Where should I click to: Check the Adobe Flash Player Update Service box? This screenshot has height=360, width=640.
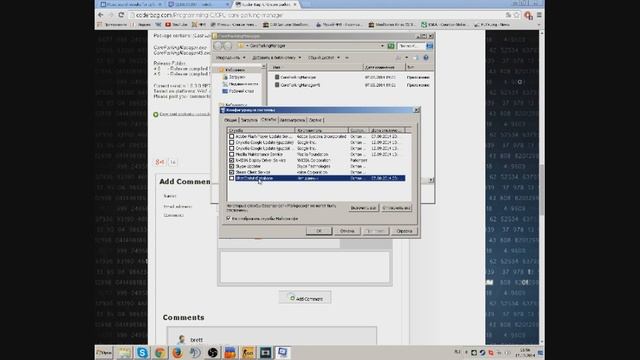[231, 137]
